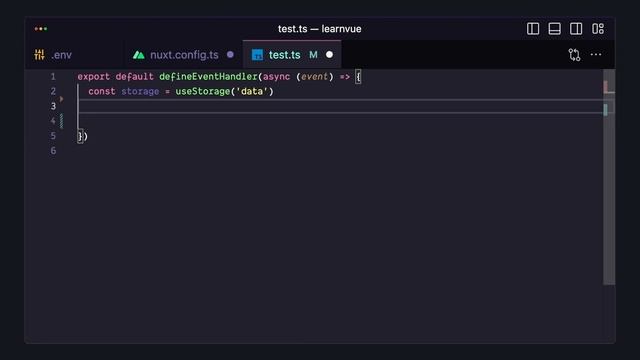Click the 'default' keyword
The width and height of the screenshot is (640, 360).
pyautogui.click(x=134, y=77)
